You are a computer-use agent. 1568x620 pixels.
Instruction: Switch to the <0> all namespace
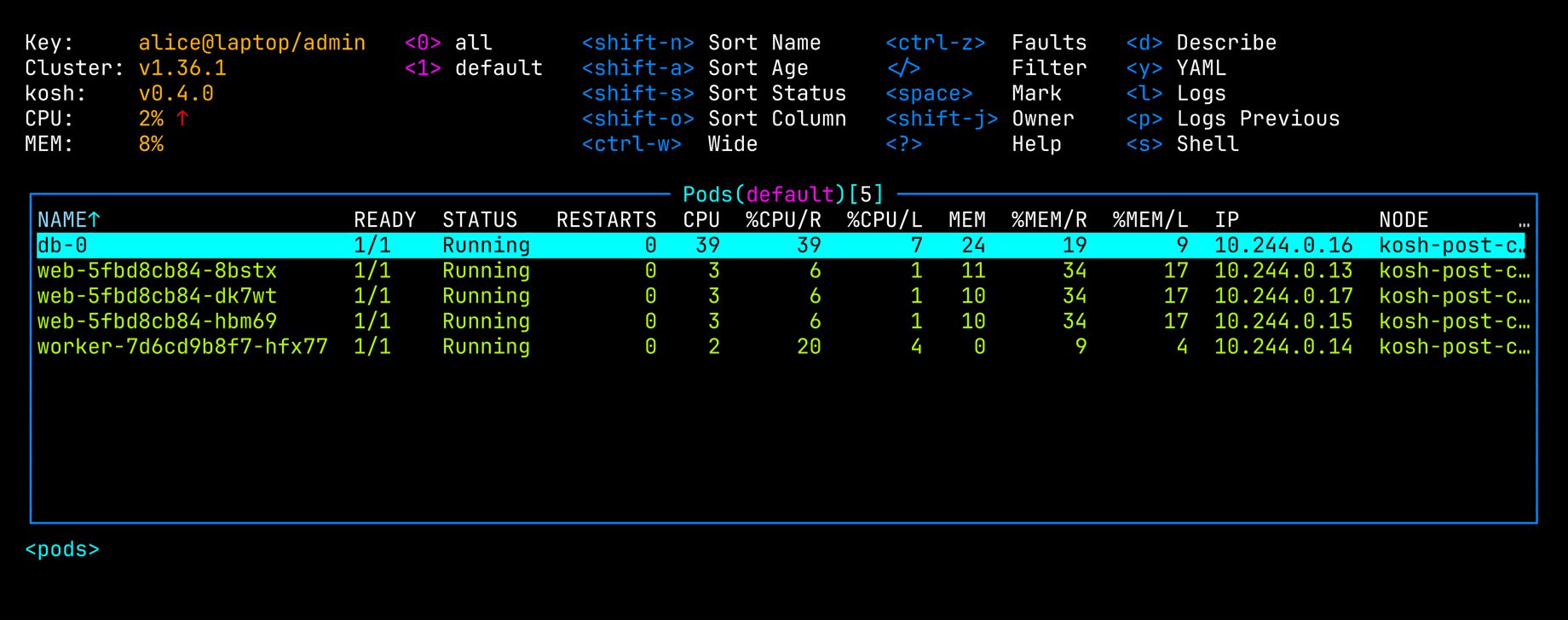448,43
